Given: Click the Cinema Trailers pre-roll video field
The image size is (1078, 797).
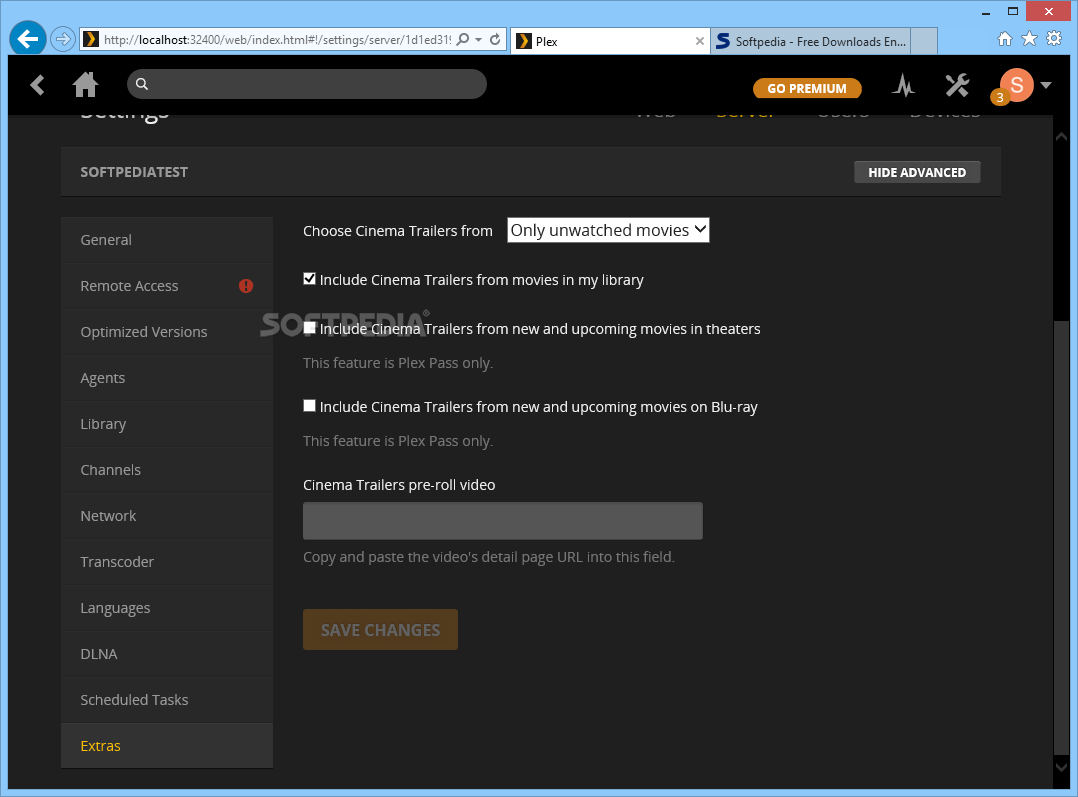Looking at the screenshot, I should (503, 521).
